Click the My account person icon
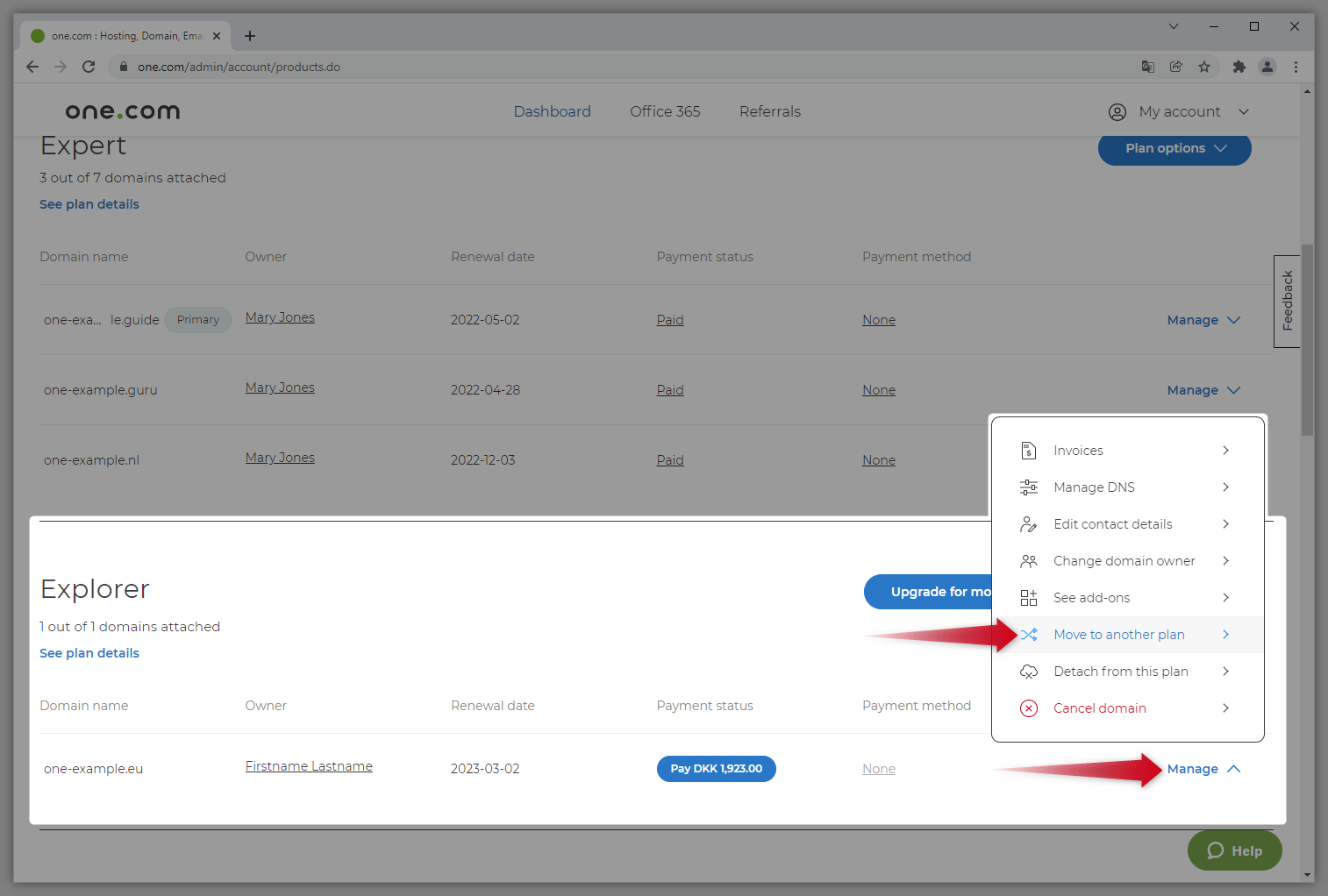This screenshot has height=896, width=1328. click(x=1117, y=111)
